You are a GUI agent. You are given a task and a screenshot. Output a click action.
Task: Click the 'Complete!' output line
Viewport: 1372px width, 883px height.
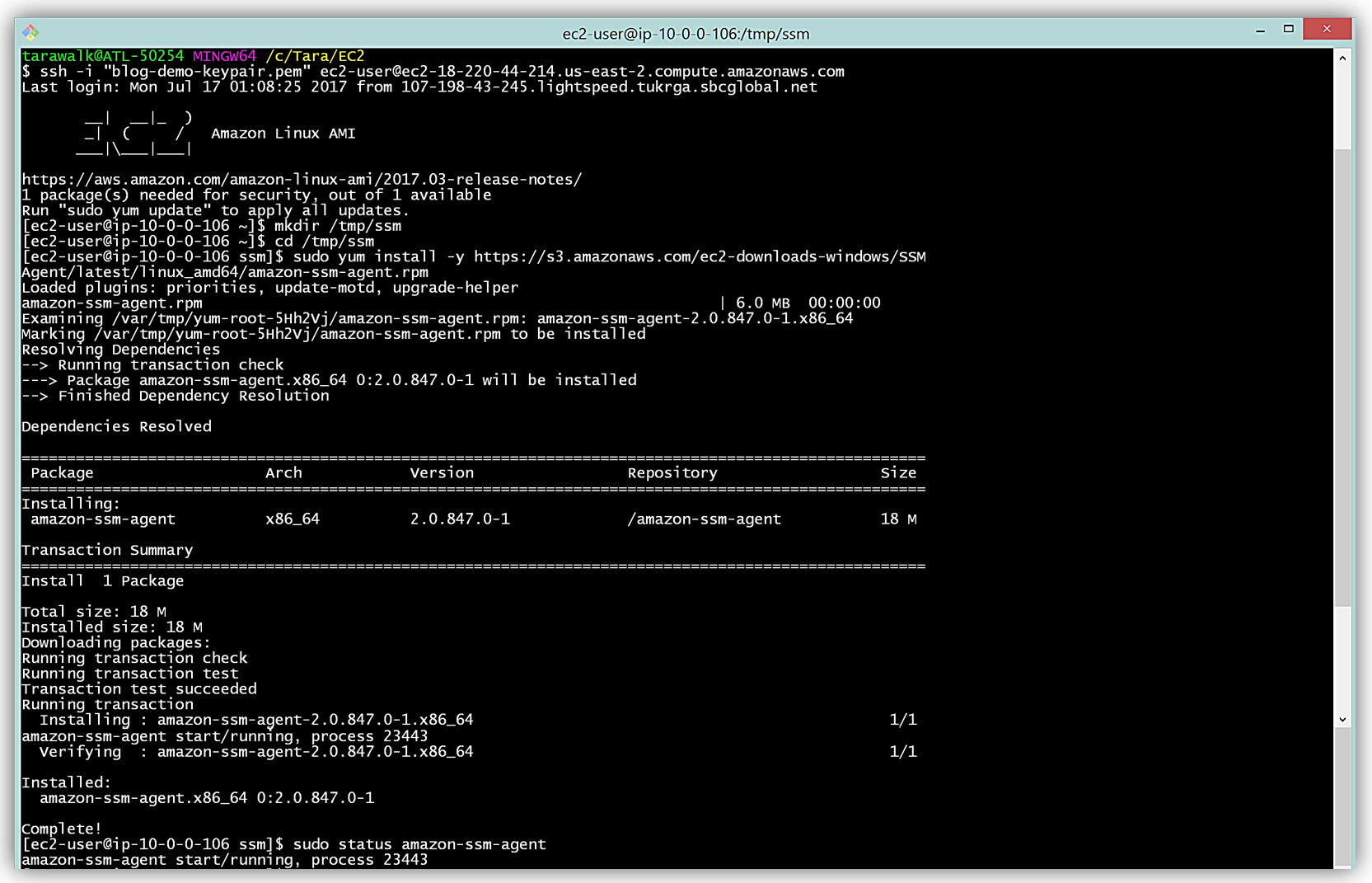click(x=62, y=829)
